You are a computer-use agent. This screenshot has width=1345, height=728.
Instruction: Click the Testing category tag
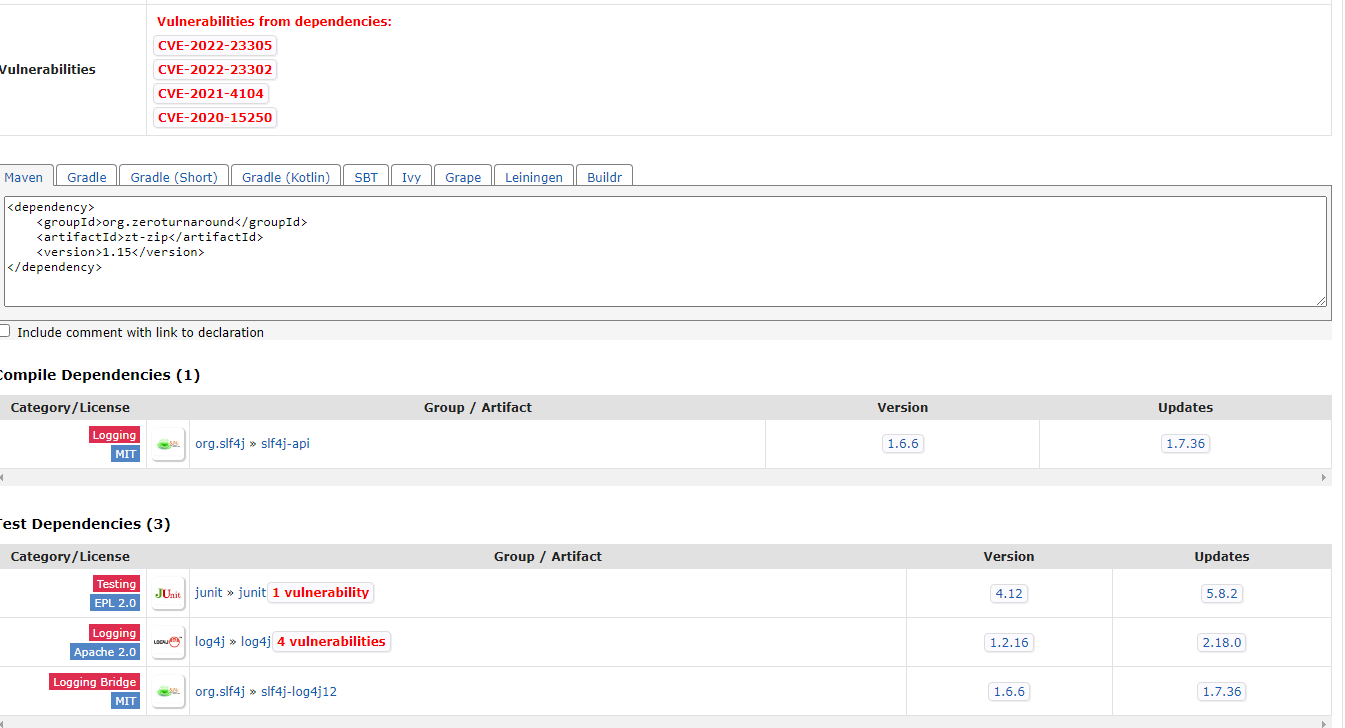click(x=116, y=584)
